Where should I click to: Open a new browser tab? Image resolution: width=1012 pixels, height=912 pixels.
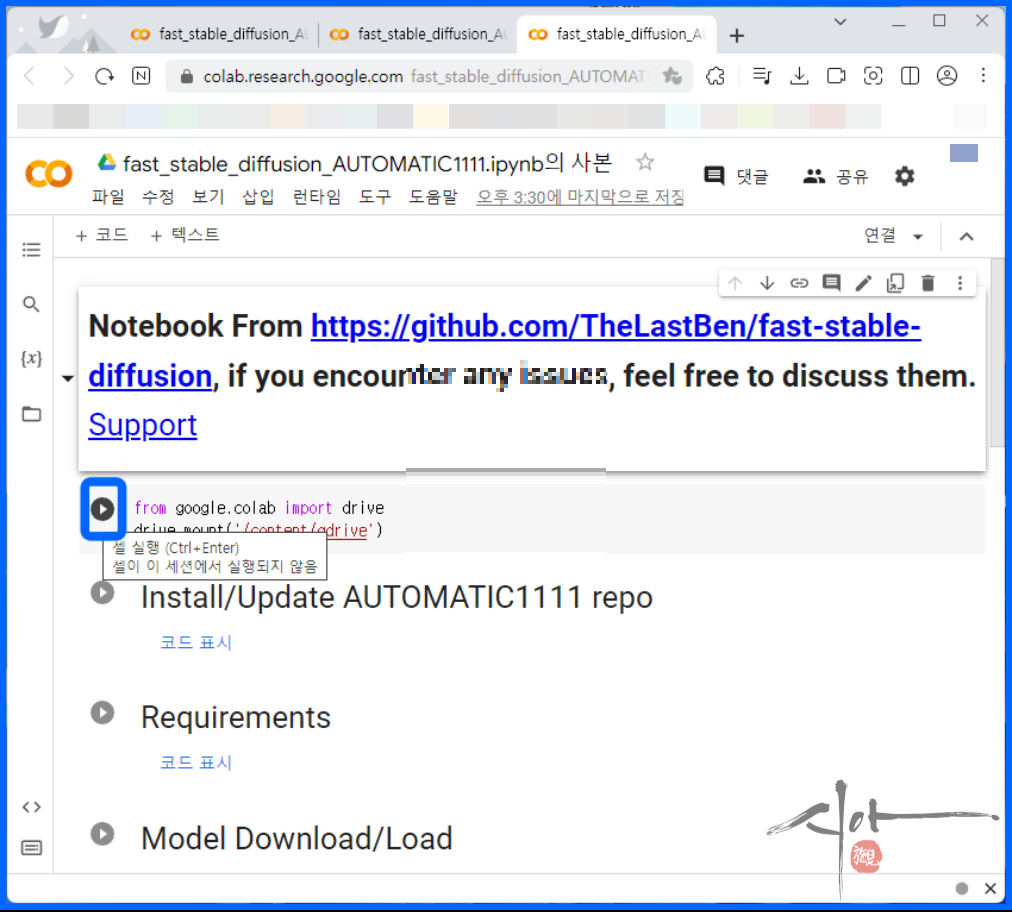736,35
